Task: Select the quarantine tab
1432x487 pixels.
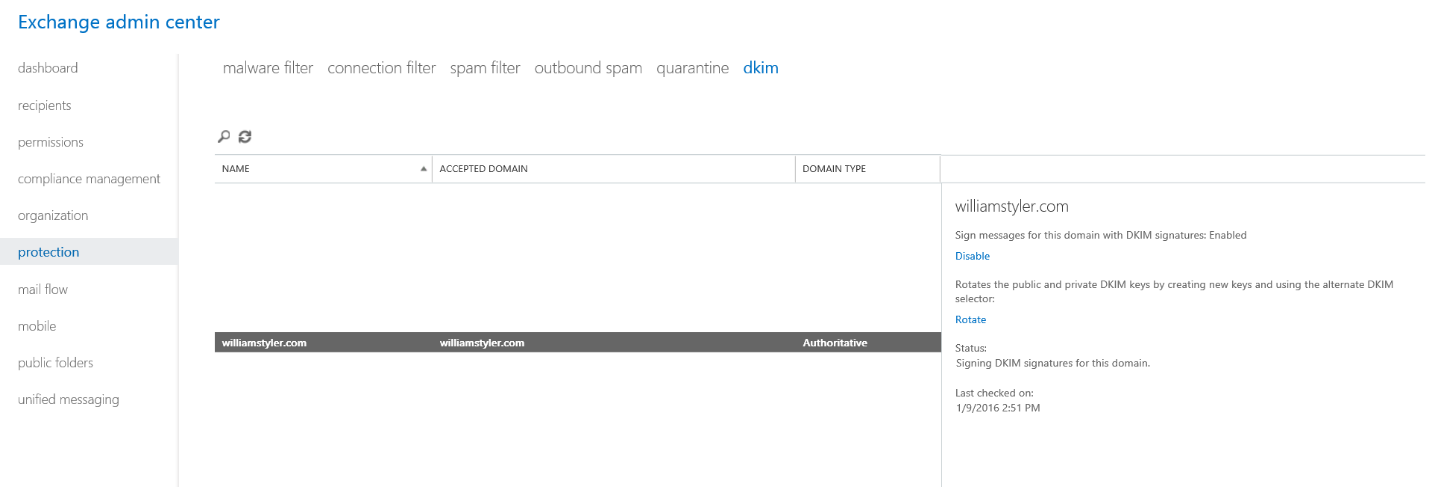Action: [x=692, y=68]
